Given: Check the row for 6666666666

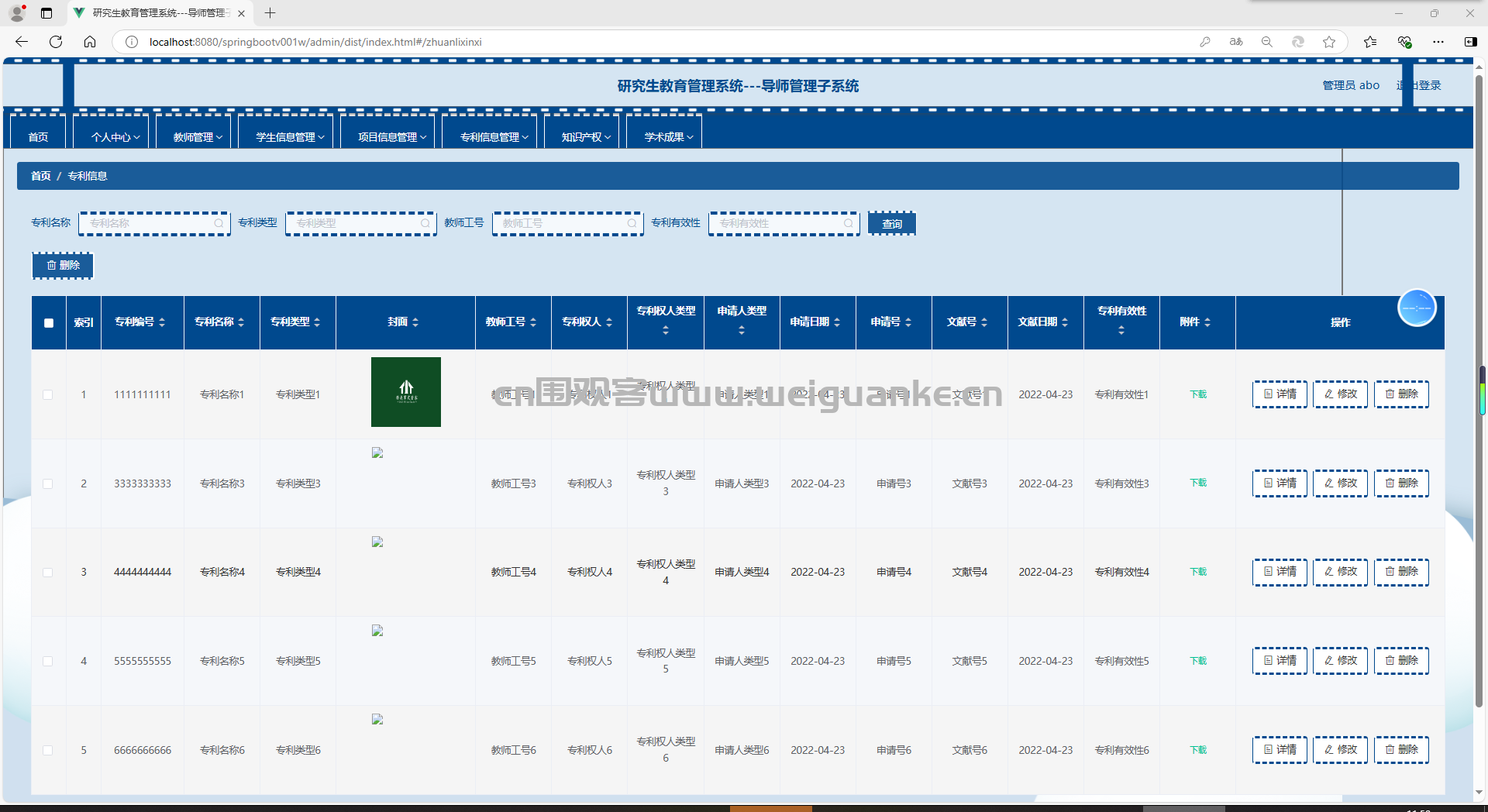Looking at the screenshot, I should coord(48,750).
